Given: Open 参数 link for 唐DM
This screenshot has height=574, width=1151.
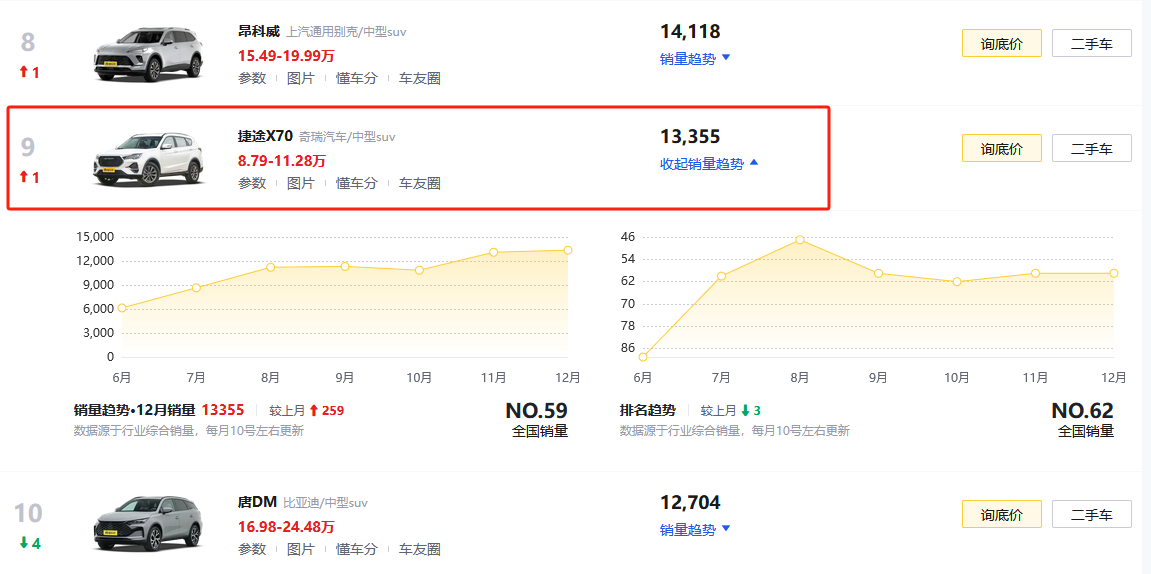Looking at the screenshot, I should pyautogui.click(x=252, y=549).
